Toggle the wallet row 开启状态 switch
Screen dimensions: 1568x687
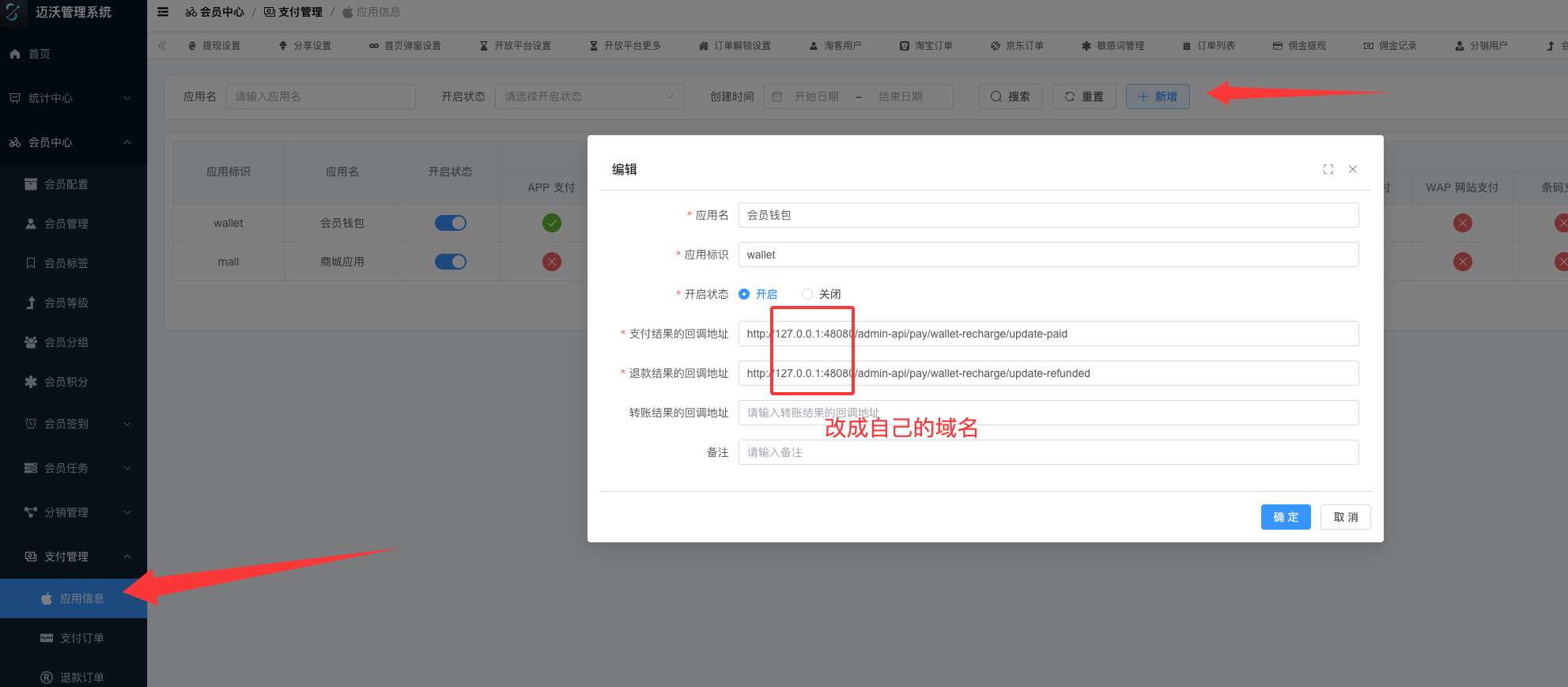[451, 223]
